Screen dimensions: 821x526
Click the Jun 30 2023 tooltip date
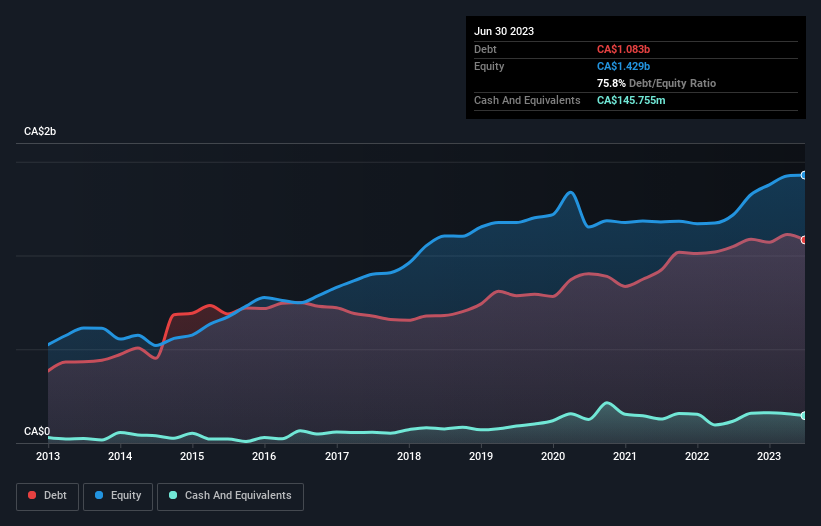[x=504, y=31]
